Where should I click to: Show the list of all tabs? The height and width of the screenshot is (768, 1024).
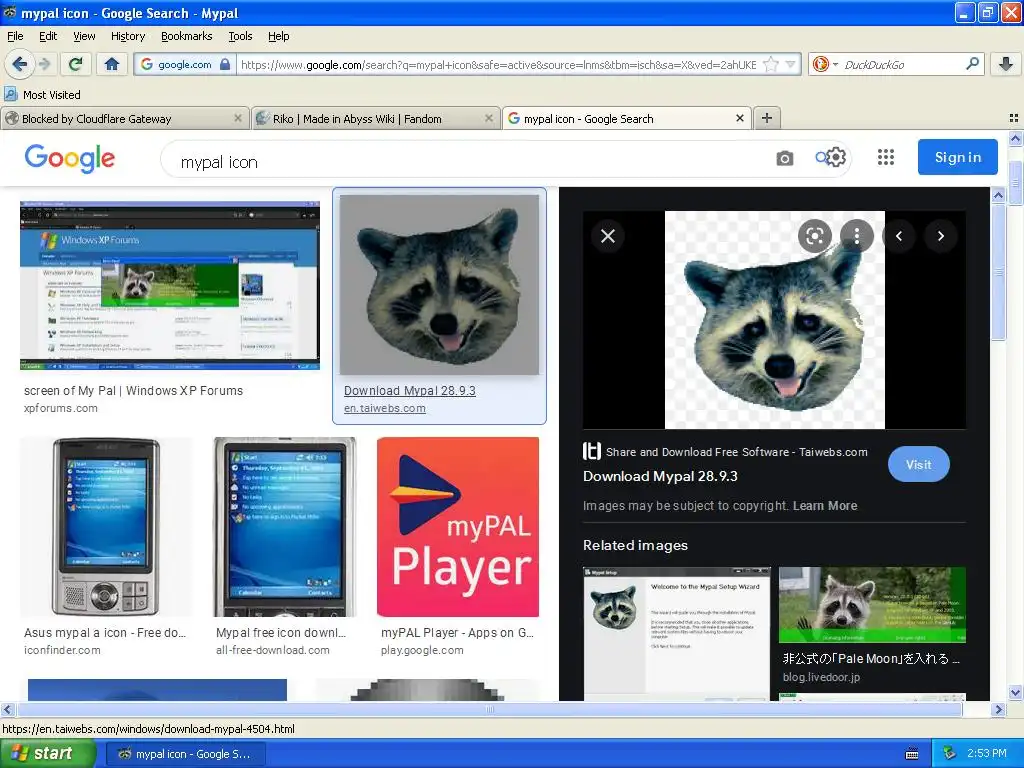point(1014,118)
